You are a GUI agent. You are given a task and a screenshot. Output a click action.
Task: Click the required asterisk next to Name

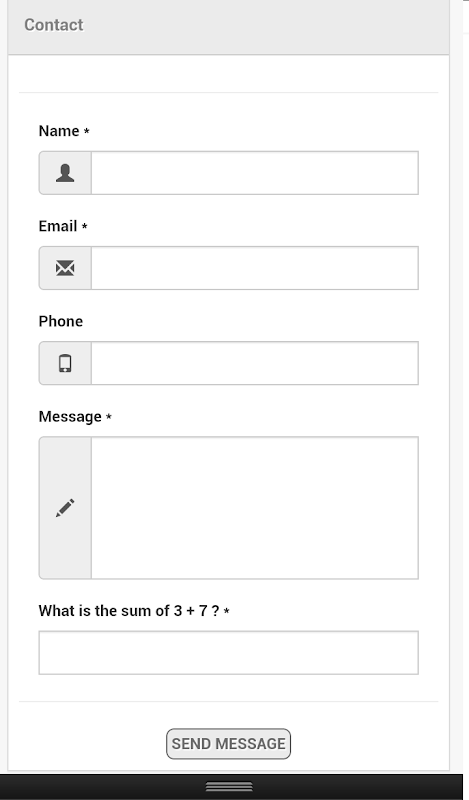87,131
